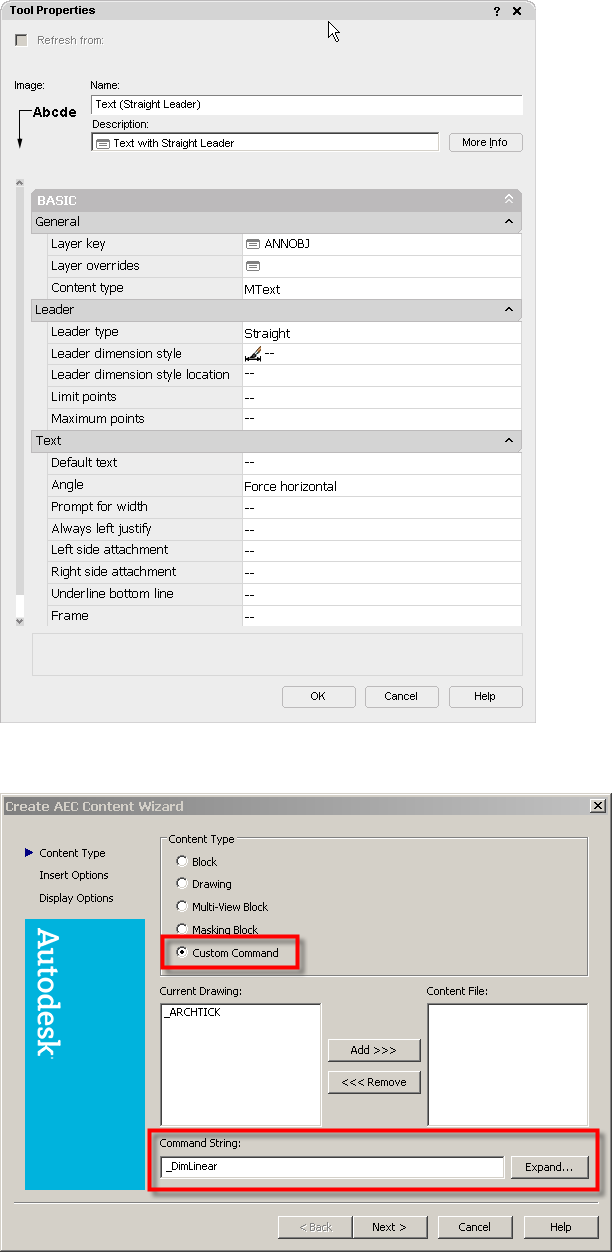Screen dimensions: 612x1252
Task: Click the Command String input field
Action: pos(331,1167)
